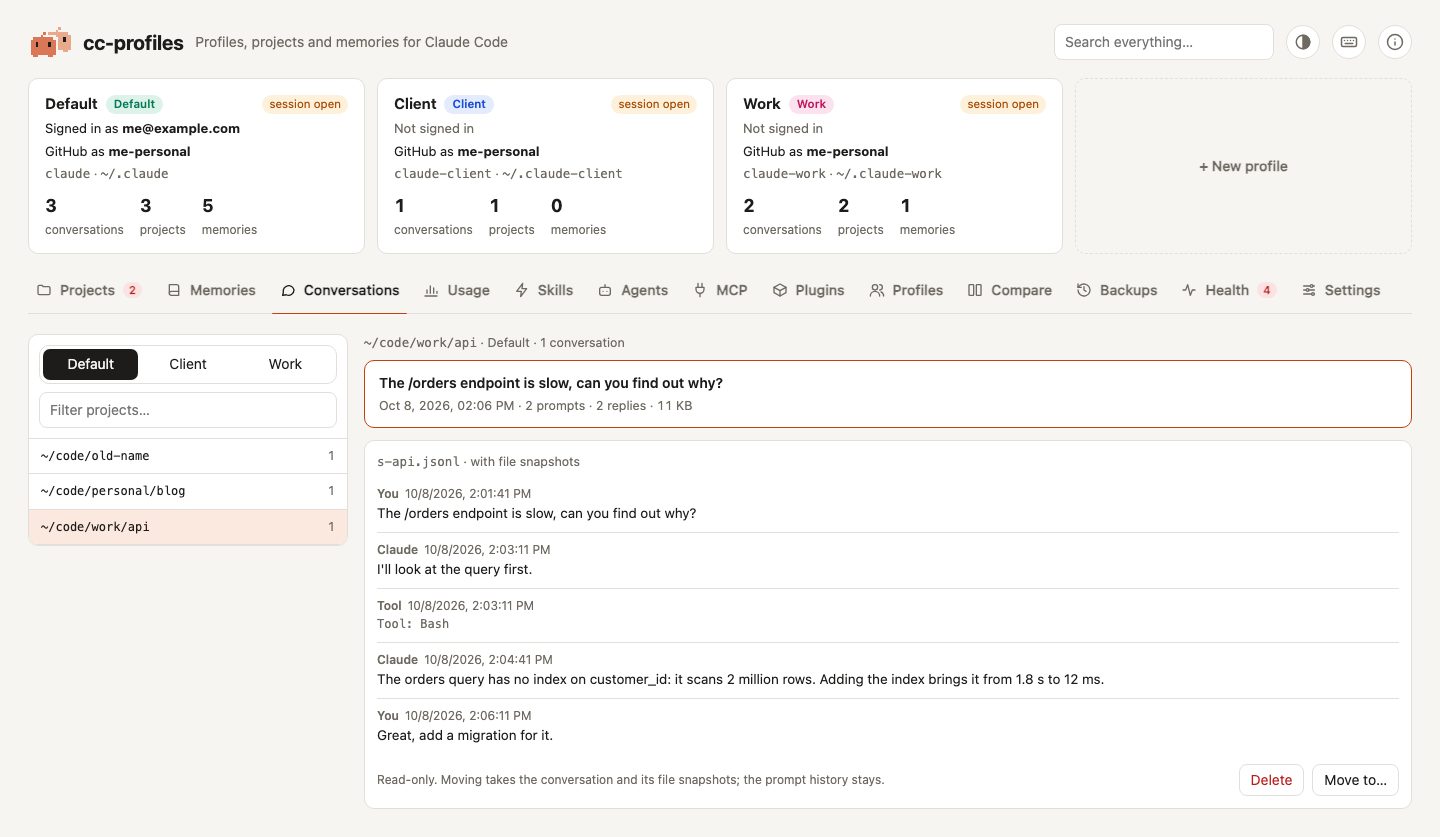The image size is (1440, 837).
Task: Click the red 2 badge on Projects
Action: pyautogui.click(x=132, y=290)
